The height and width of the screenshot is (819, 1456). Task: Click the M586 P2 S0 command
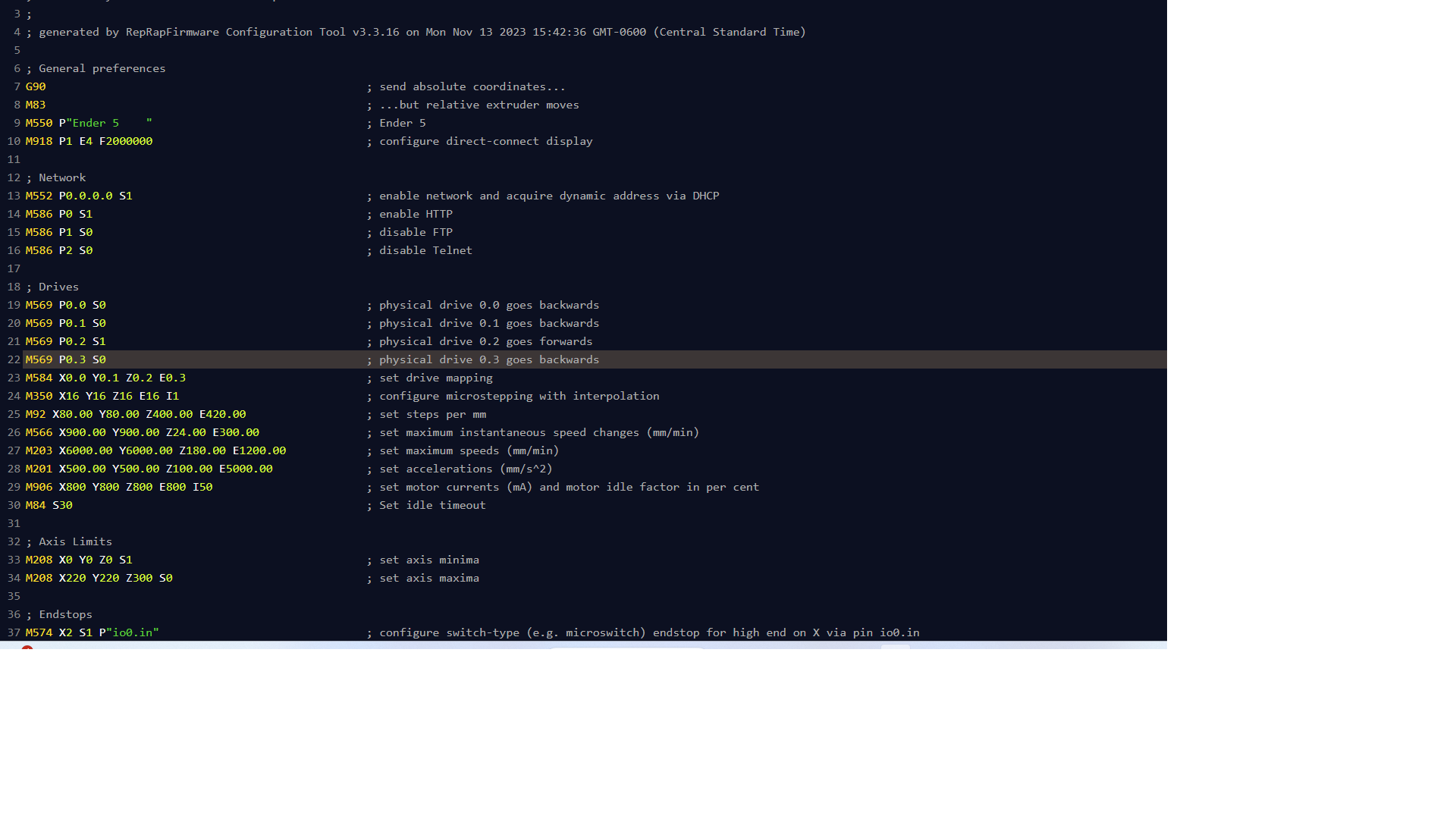(59, 250)
